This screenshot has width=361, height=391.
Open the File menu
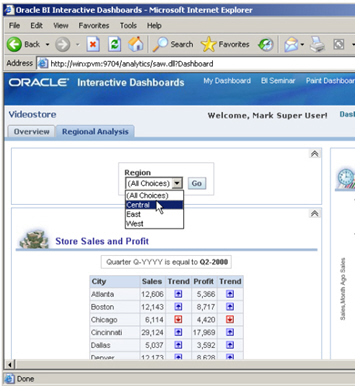tap(14, 26)
